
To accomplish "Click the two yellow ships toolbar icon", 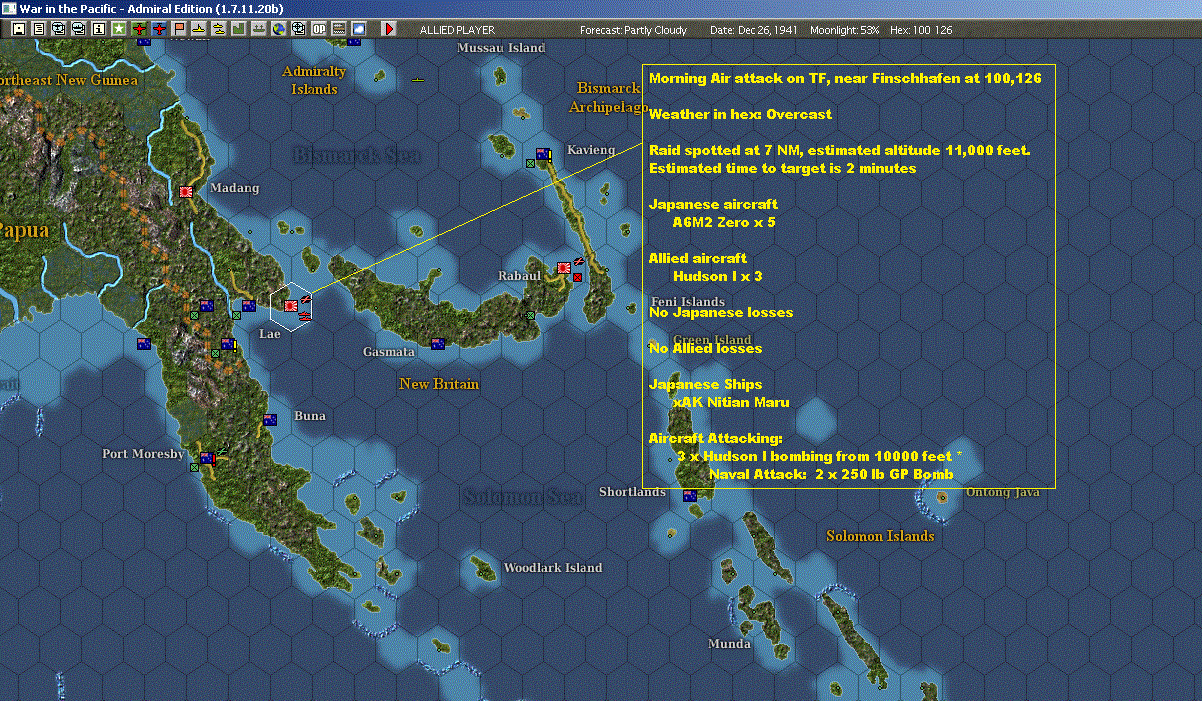I will [x=218, y=30].
